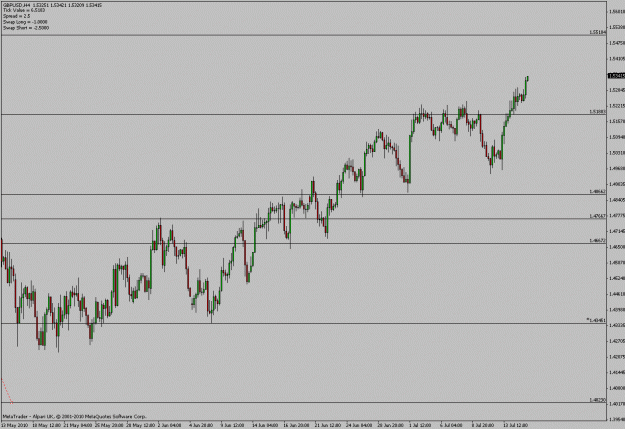Select the horizontal line labeled 1.55184
625x429 pixels.
(x=303, y=35)
